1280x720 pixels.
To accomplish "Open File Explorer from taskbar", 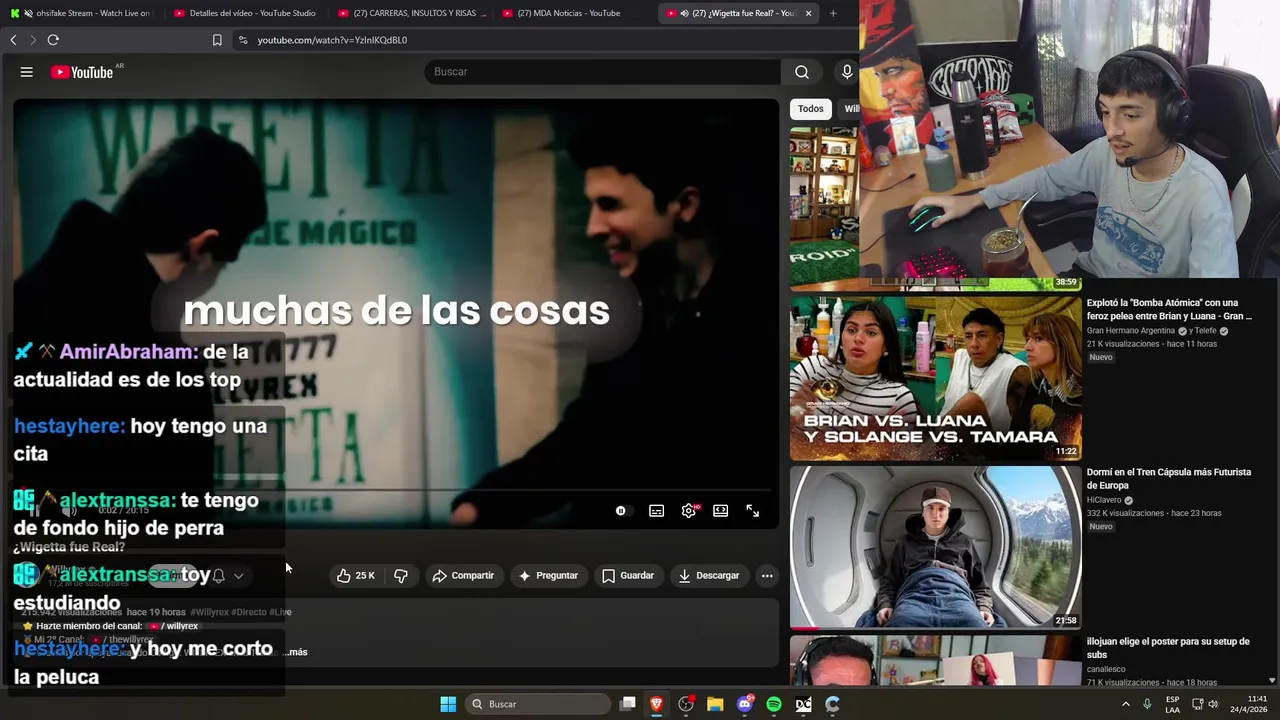I will pyautogui.click(x=715, y=704).
